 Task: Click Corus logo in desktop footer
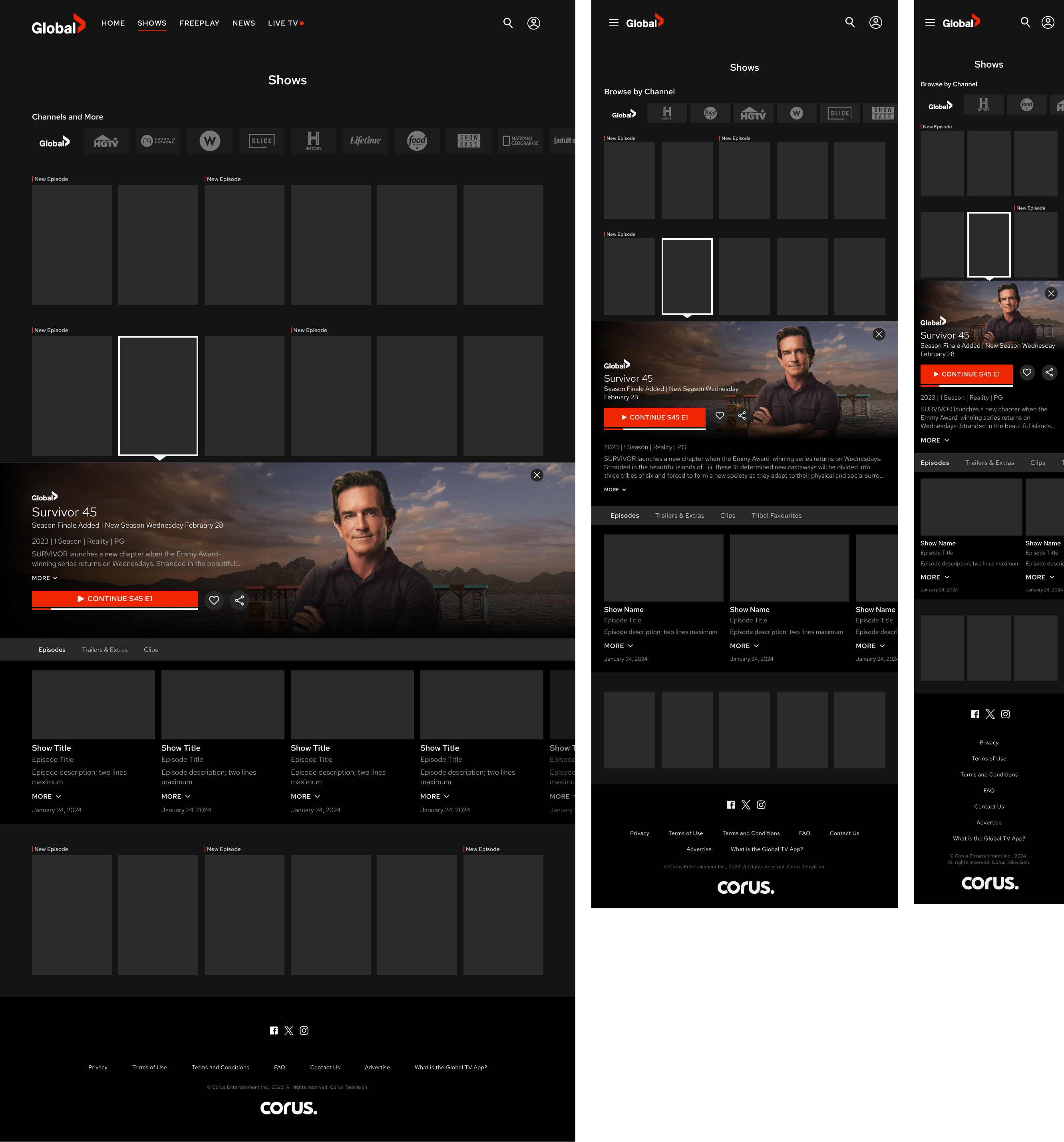pyautogui.click(x=289, y=1108)
